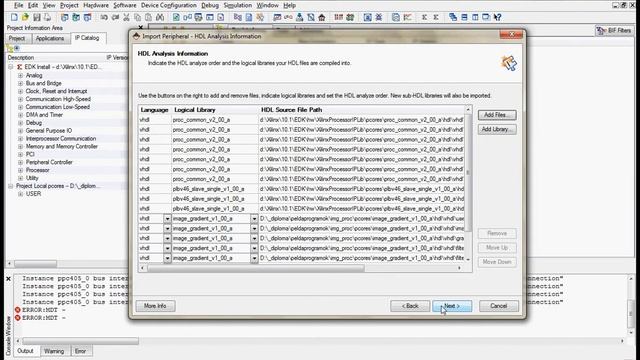
Task: Close the Console Window with its X icon
Action: (8, 279)
